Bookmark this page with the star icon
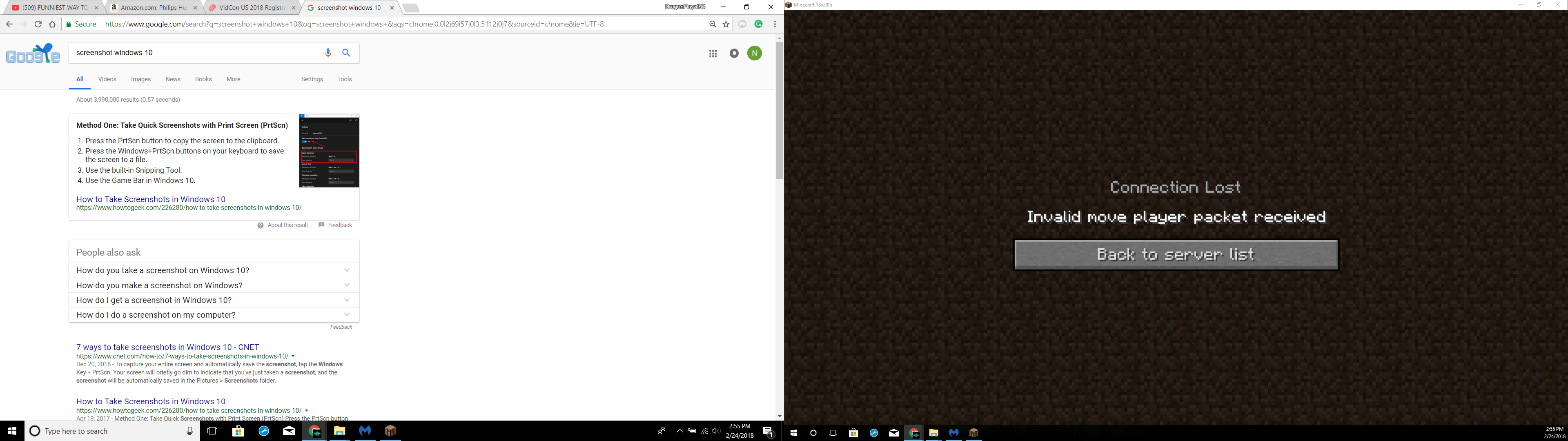The image size is (1568, 441). click(x=726, y=24)
